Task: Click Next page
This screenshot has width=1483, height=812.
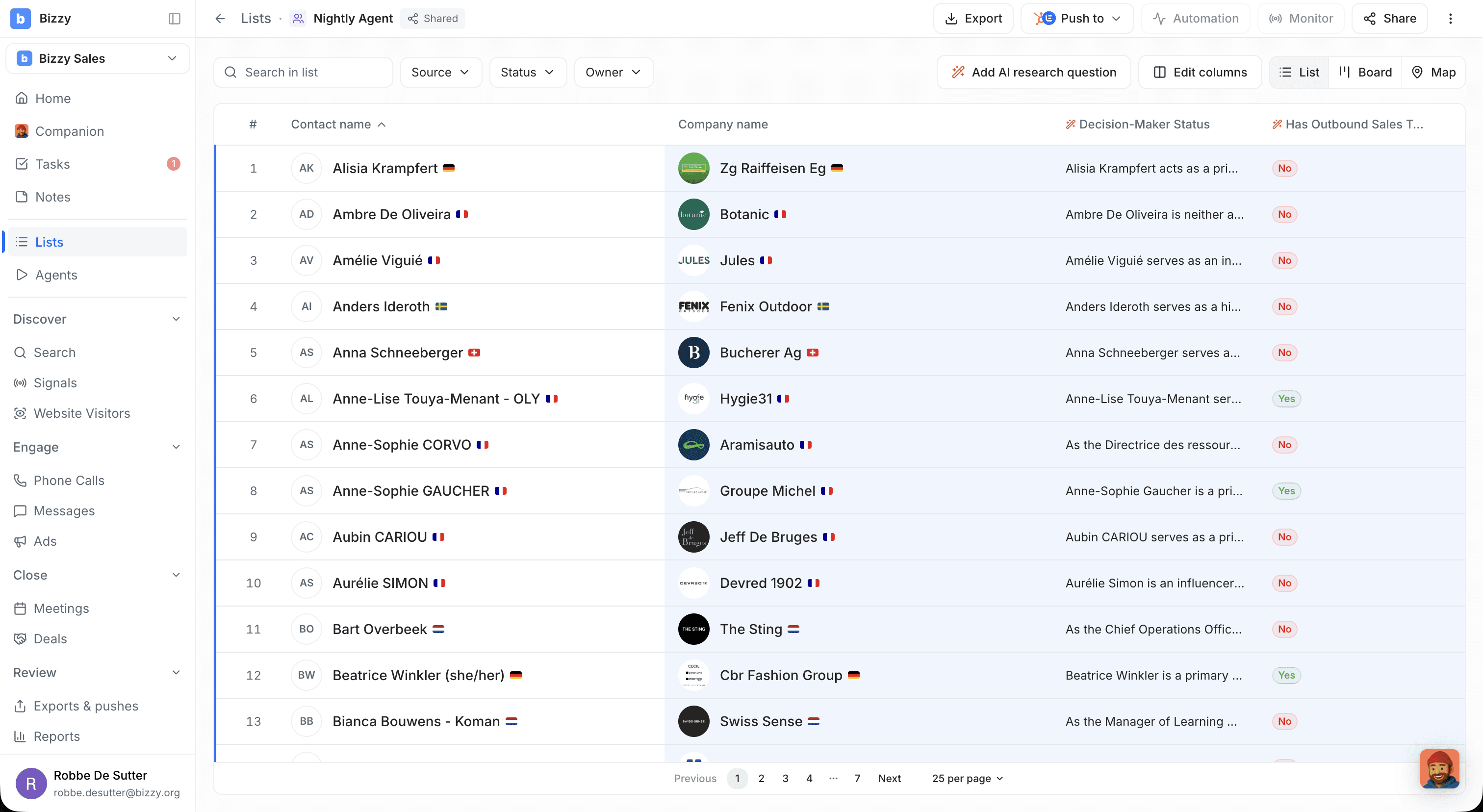Action: (x=890, y=778)
